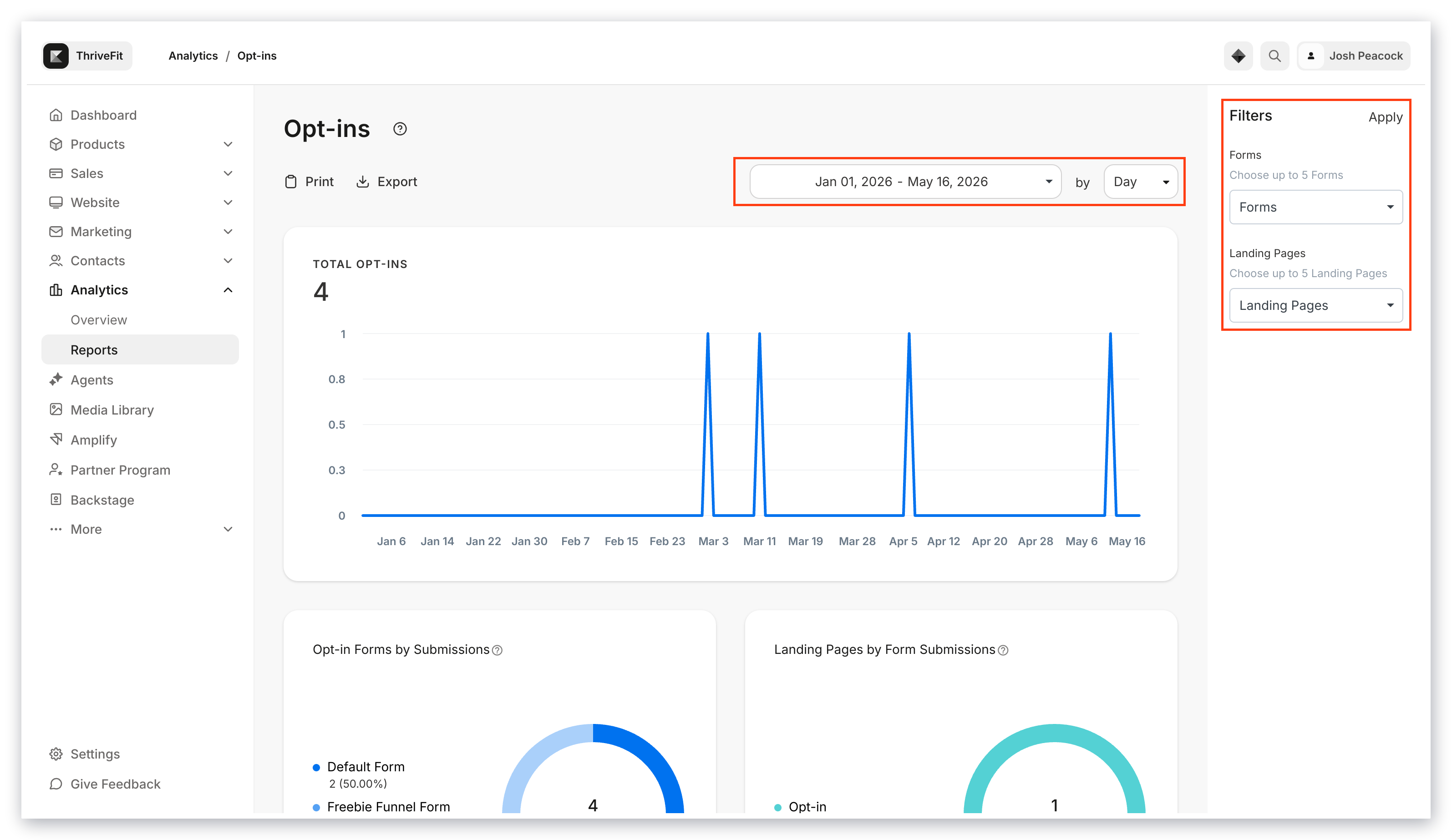1452x840 pixels.
Task: Click the Backstage icon
Action: 56,500
